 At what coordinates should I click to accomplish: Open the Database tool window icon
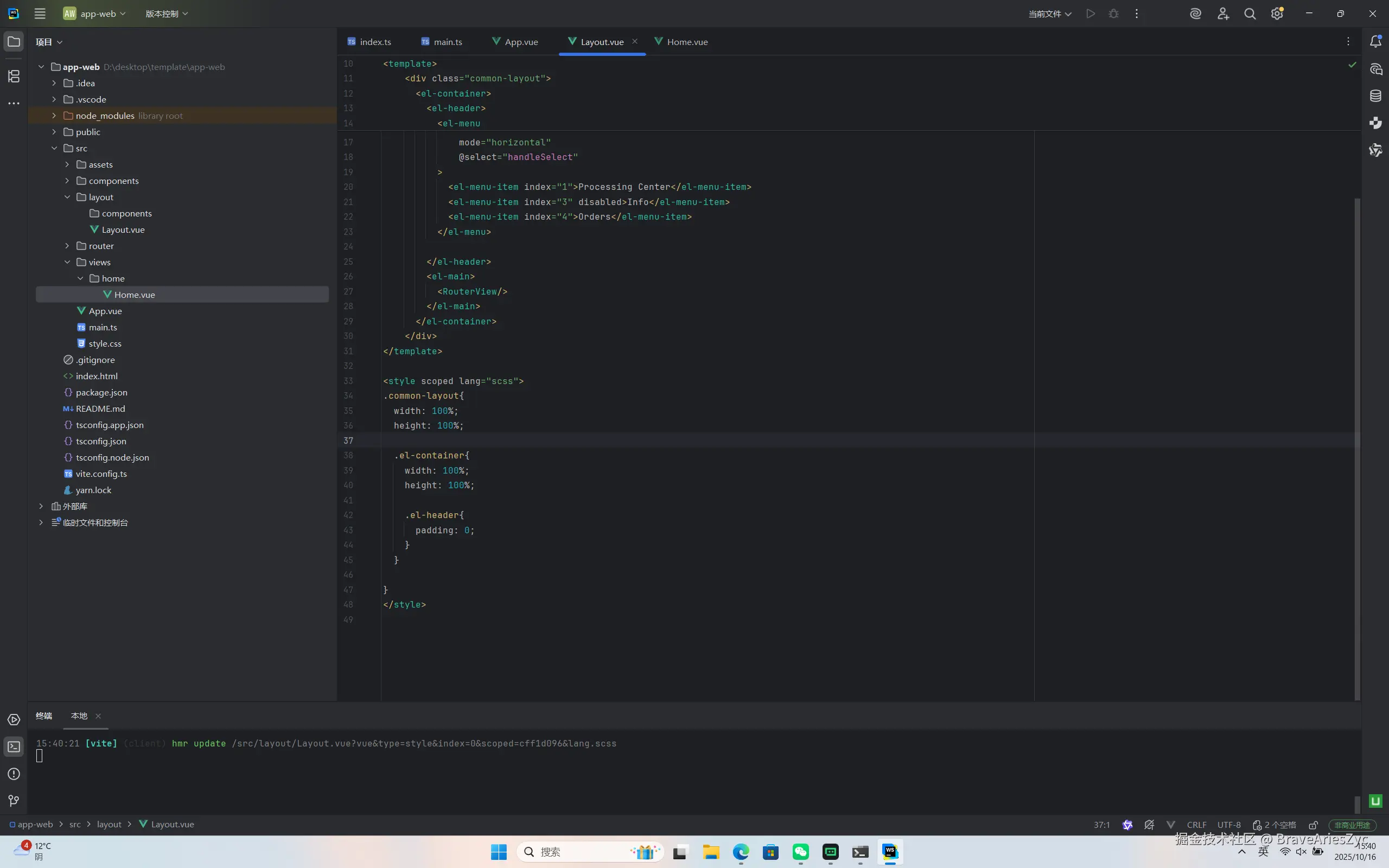(x=1376, y=96)
